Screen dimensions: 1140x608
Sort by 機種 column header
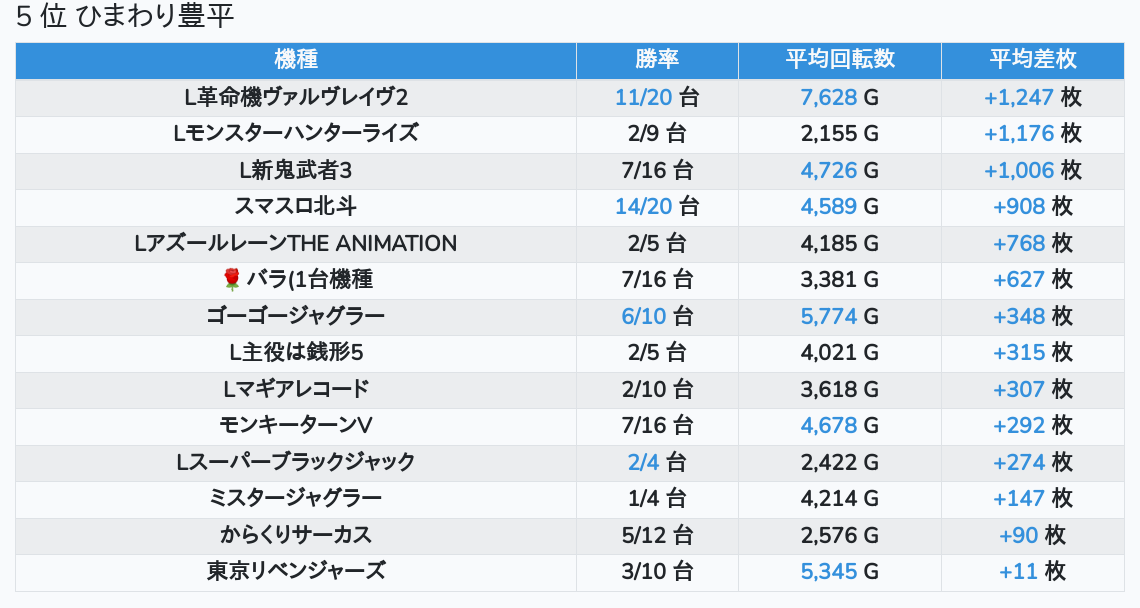point(295,60)
